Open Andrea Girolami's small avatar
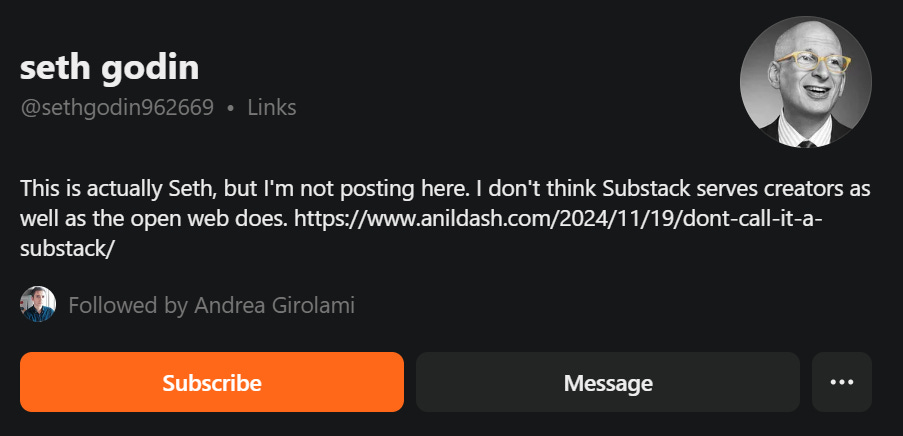The image size is (903, 436). pos(38,304)
